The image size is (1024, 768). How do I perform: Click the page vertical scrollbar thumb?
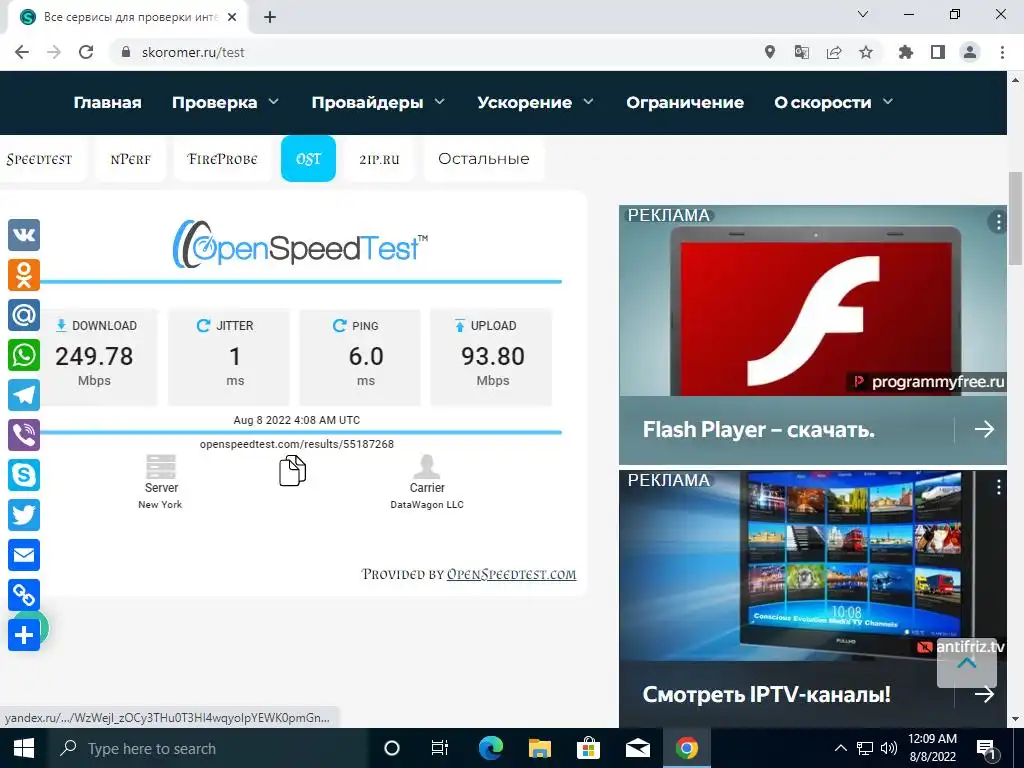click(x=1015, y=219)
